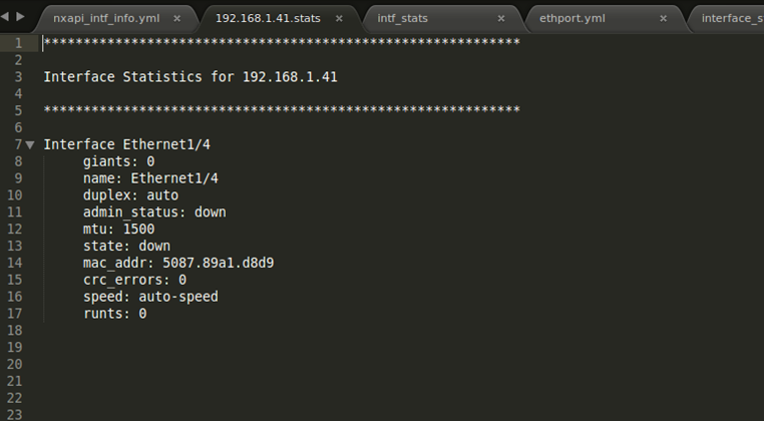The image size is (764, 421).
Task: Click the 'Interface Statistics for 192.168.1.41' heading line
Action: pyautogui.click(x=196, y=76)
